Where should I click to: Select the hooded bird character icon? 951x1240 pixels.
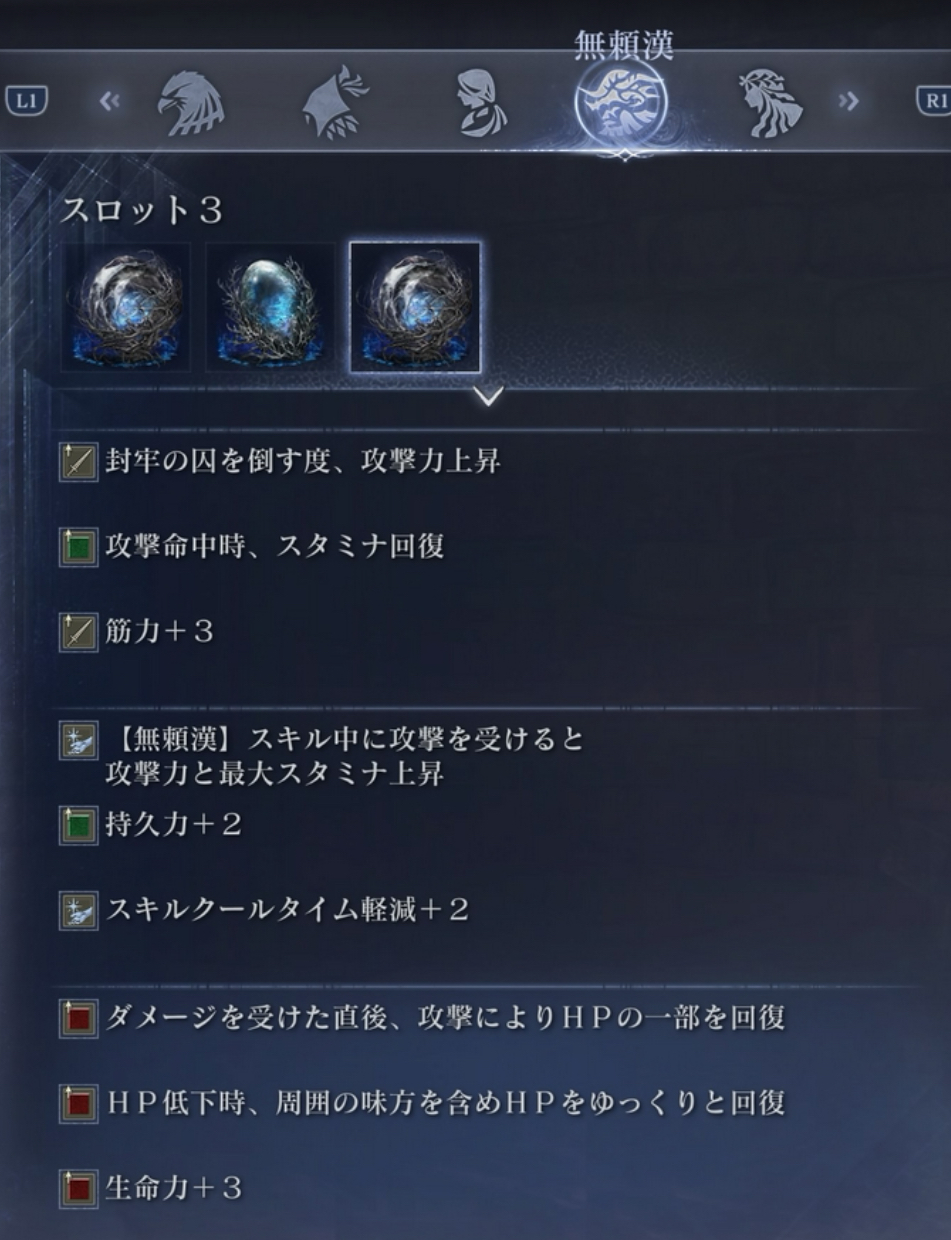point(335,101)
